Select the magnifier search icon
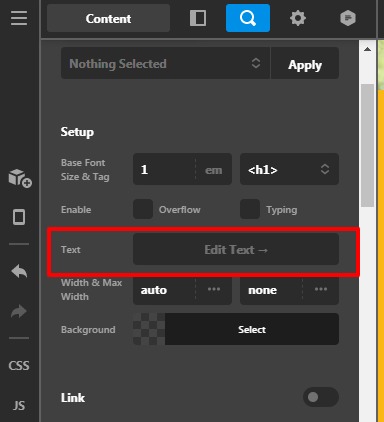The image size is (384, 422). [x=248, y=18]
